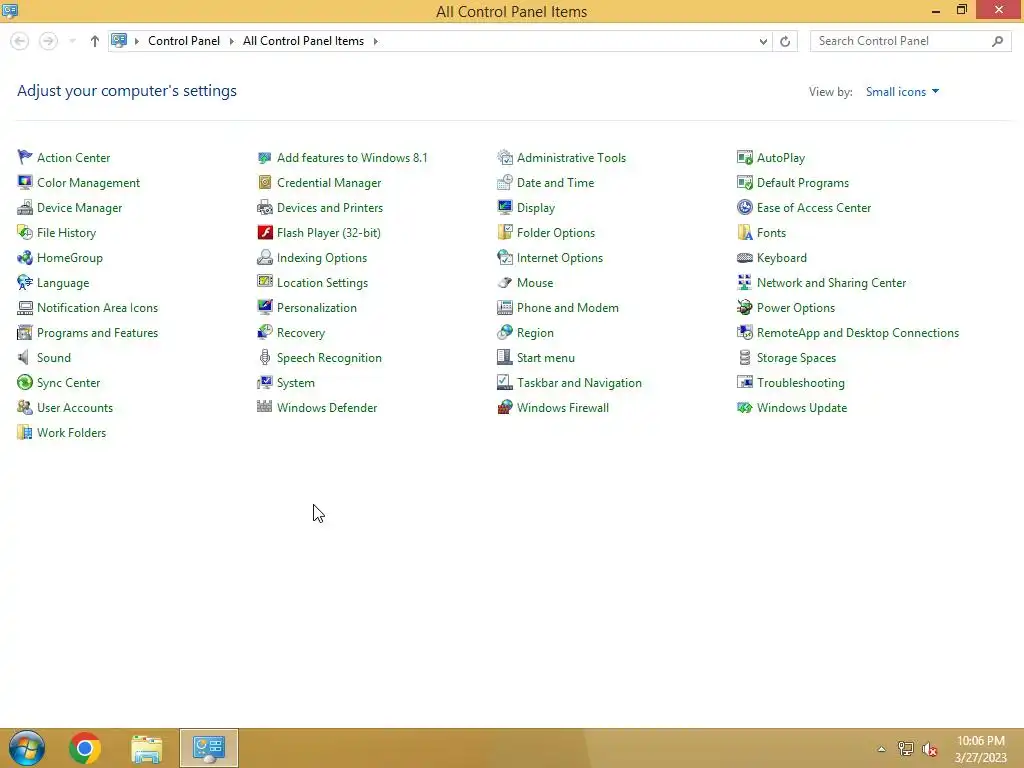Viewport: 1024px width, 768px height.
Task: Click the File History icon
Action: 25,232
